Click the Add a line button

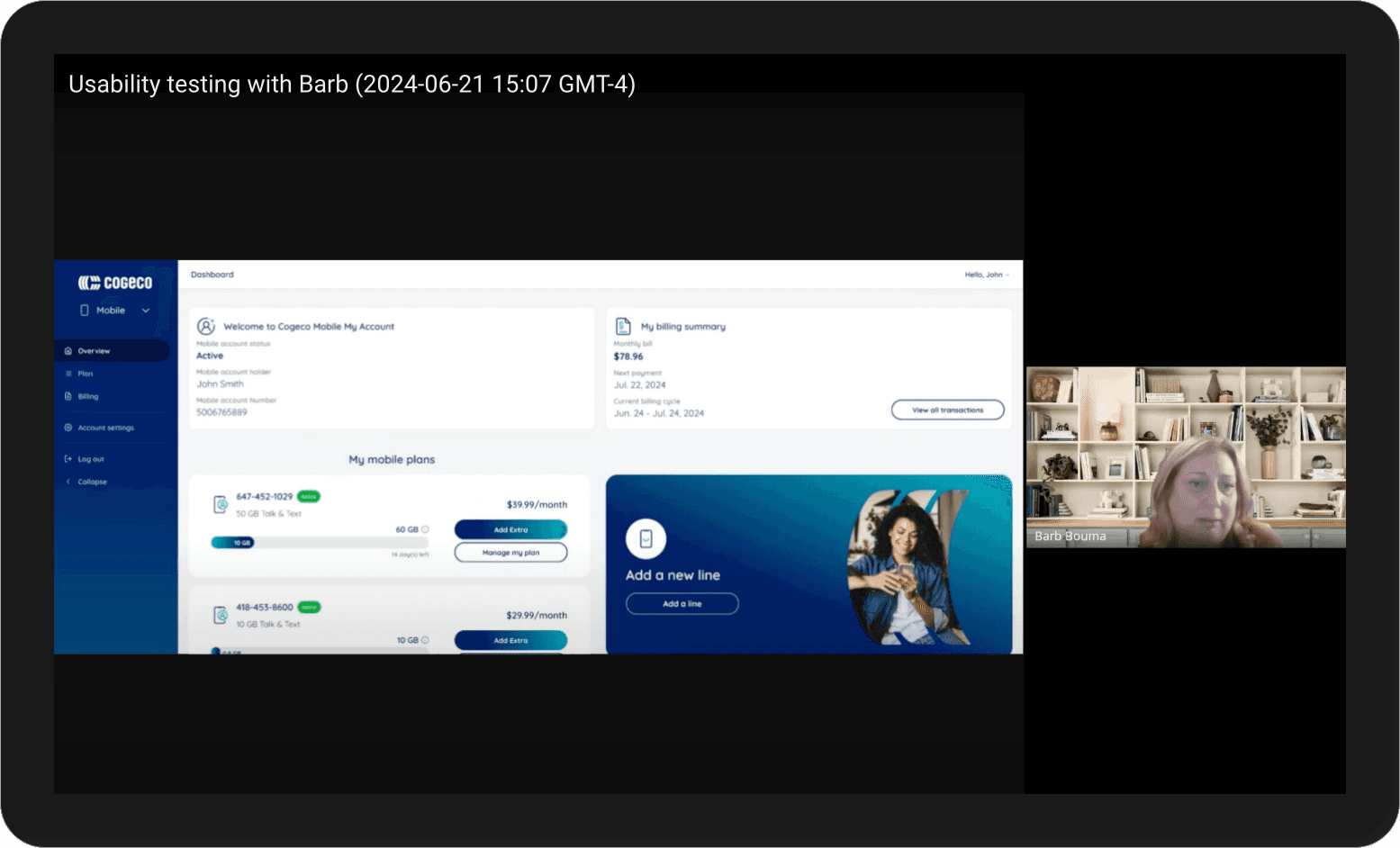pyautogui.click(x=682, y=604)
